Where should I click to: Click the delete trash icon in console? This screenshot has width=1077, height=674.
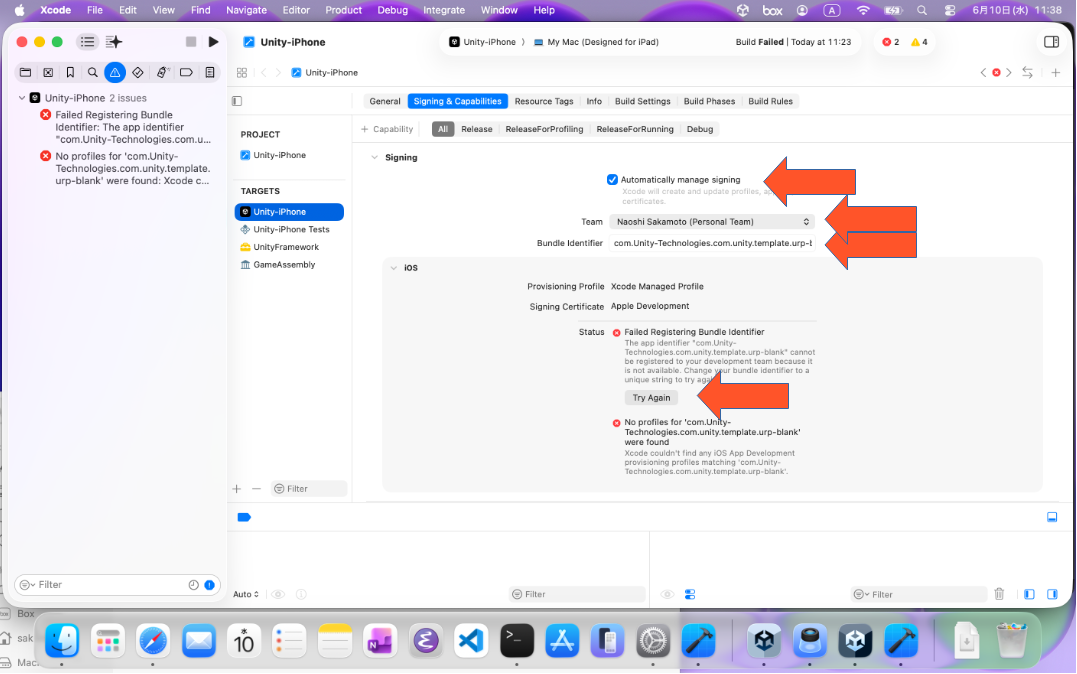(999, 594)
